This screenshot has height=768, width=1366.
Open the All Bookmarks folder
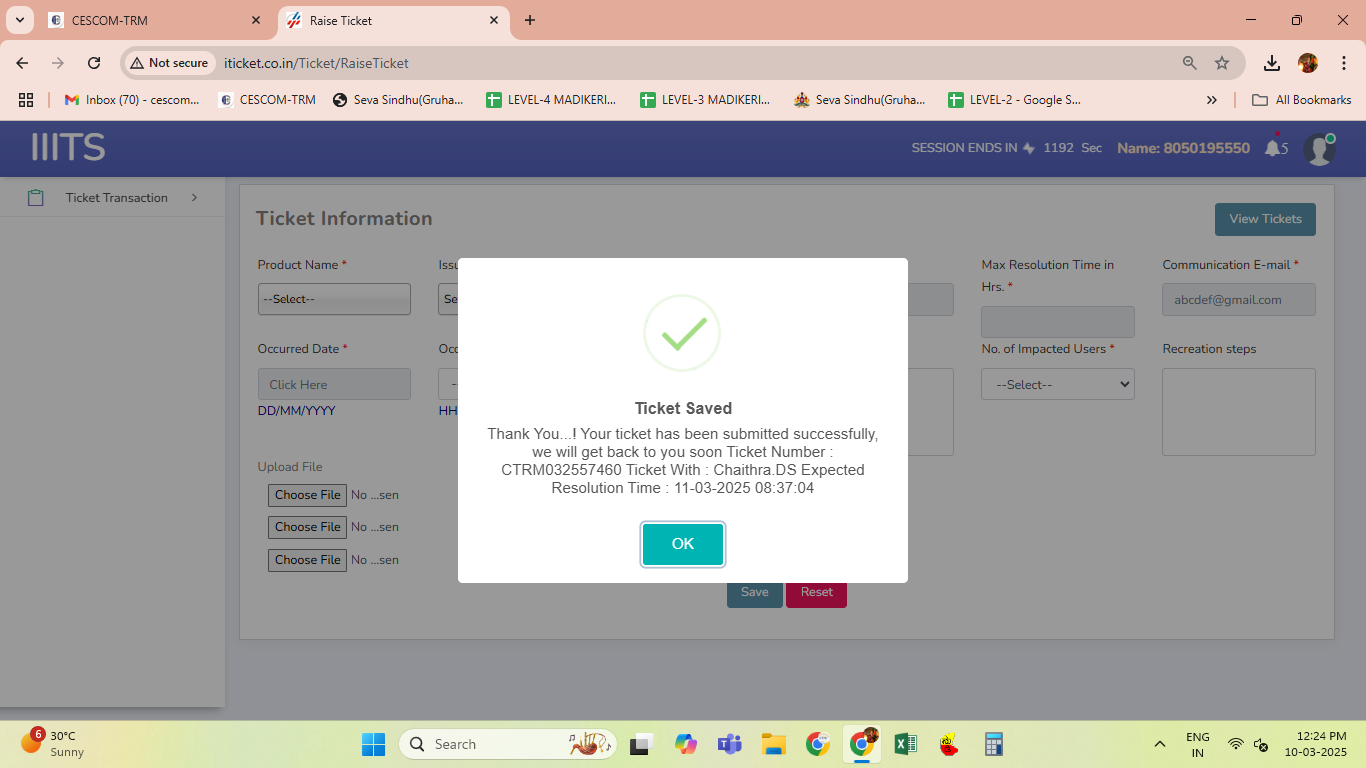[1302, 100]
